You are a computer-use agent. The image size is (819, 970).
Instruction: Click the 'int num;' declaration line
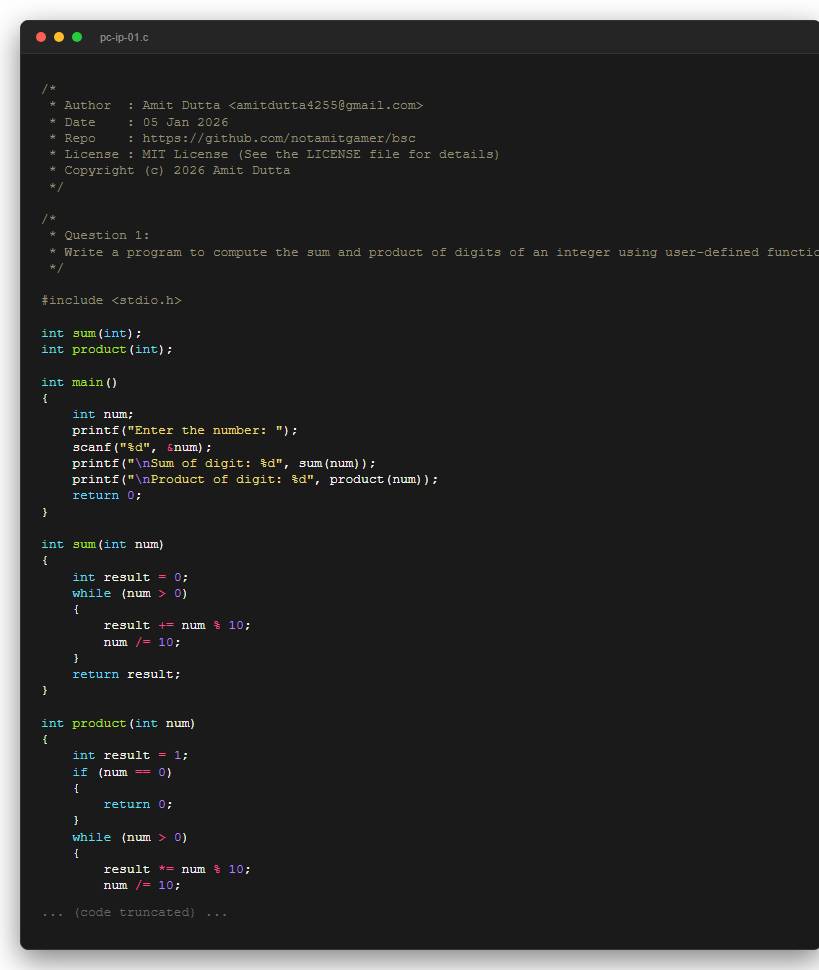coord(103,414)
